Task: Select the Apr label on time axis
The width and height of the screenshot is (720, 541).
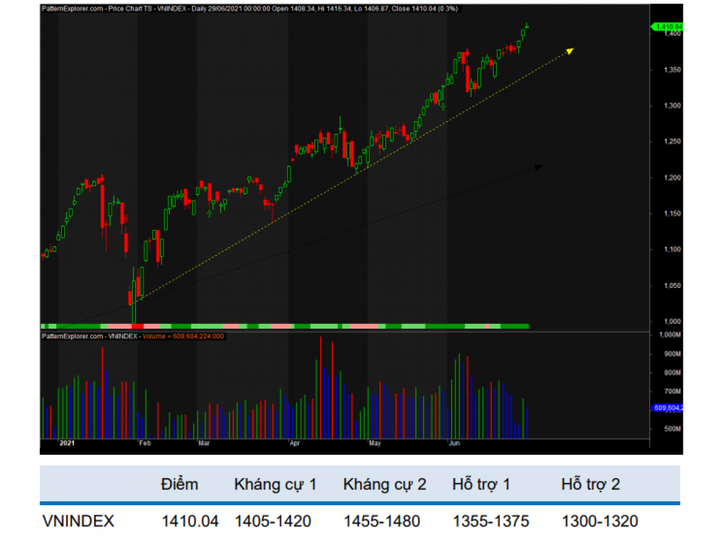Action: pyautogui.click(x=296, y=441)
